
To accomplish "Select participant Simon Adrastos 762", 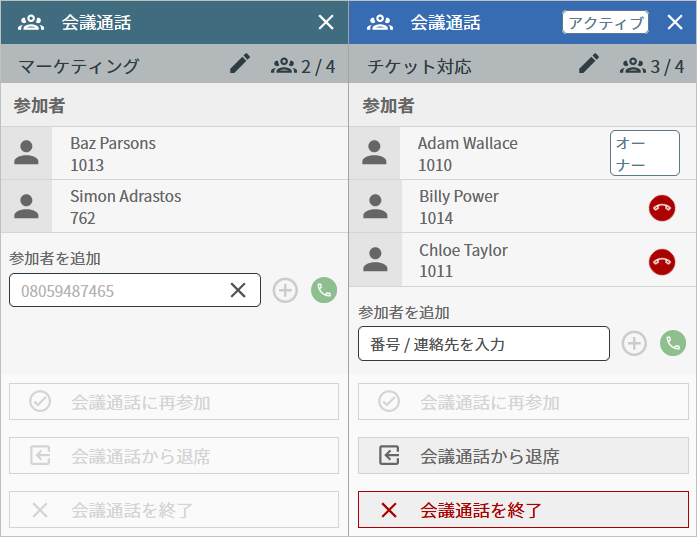I will (x=174, y=206).
